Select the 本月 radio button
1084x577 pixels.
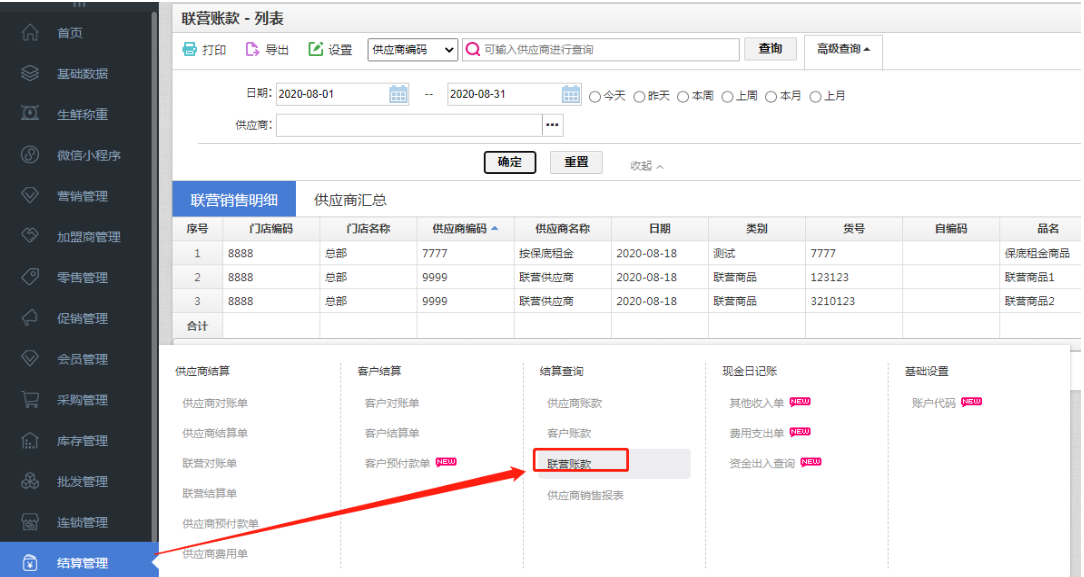point(771,97)
